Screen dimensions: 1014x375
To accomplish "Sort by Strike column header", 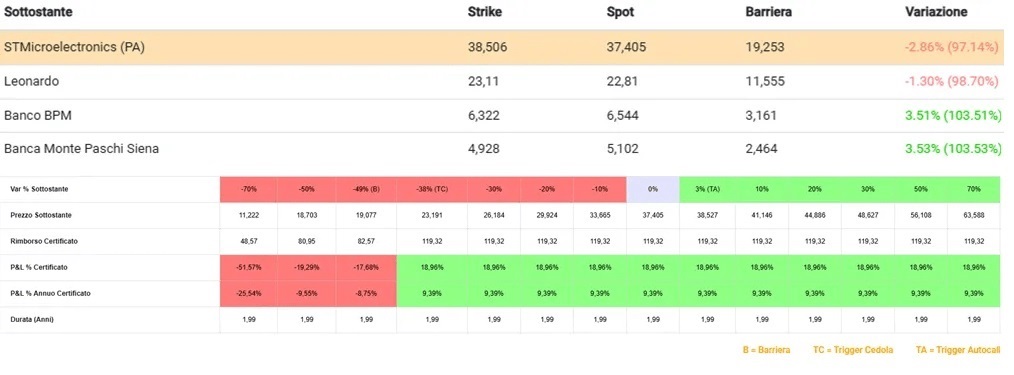I will [484, 12].
